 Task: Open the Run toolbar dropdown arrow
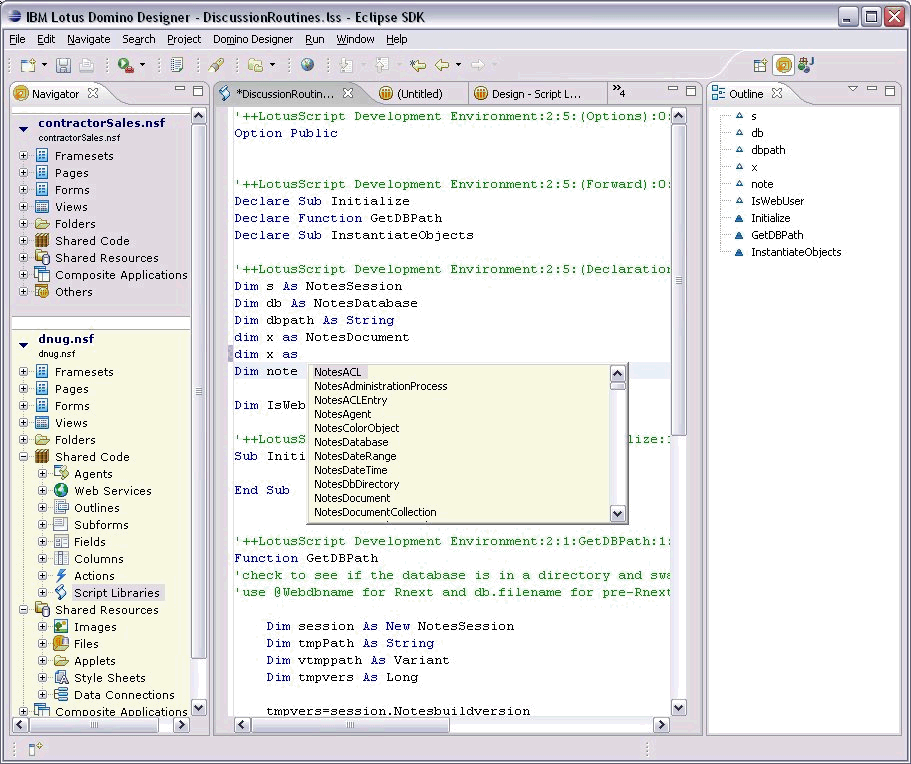point(142,65)
